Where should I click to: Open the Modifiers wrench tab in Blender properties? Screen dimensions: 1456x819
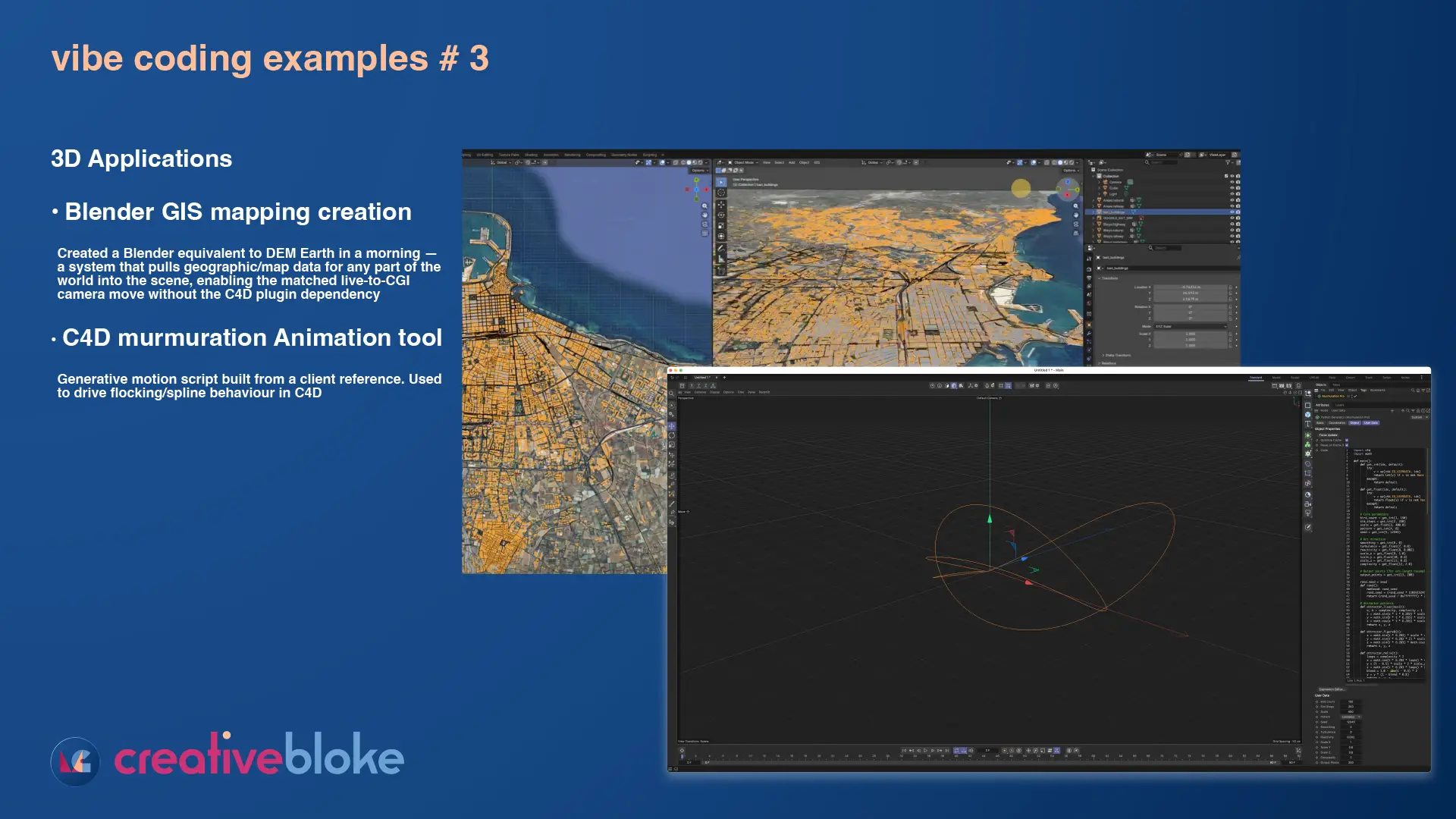[1090, 334]
